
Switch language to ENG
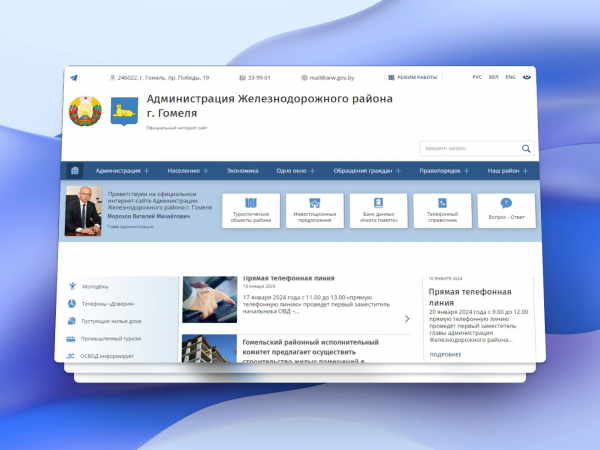click(x=510, y=77)
